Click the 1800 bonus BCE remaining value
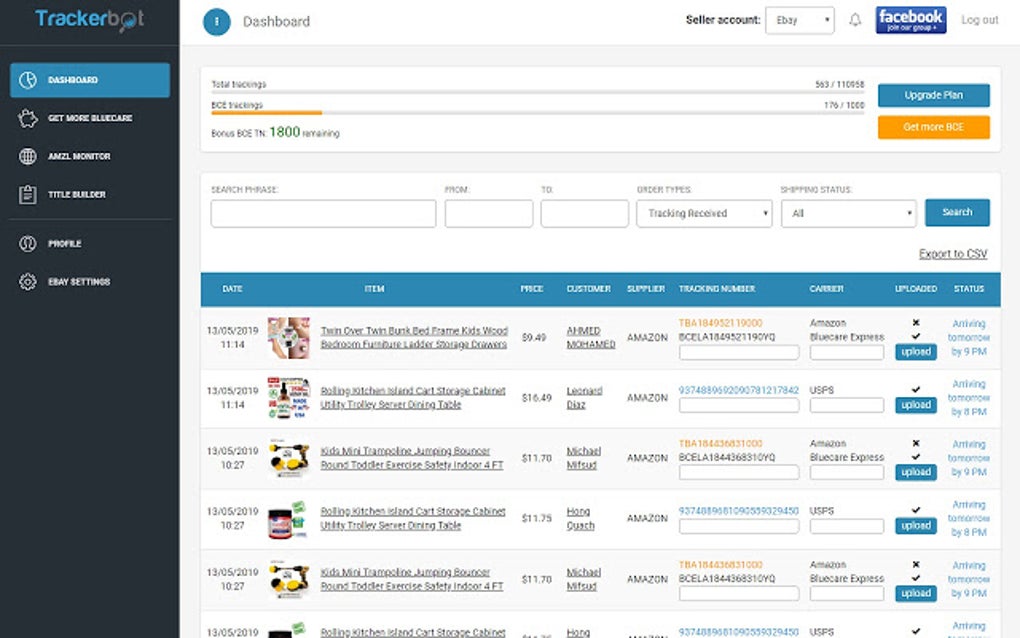This screenshot has width=1020, height=638. coord(284,132)
